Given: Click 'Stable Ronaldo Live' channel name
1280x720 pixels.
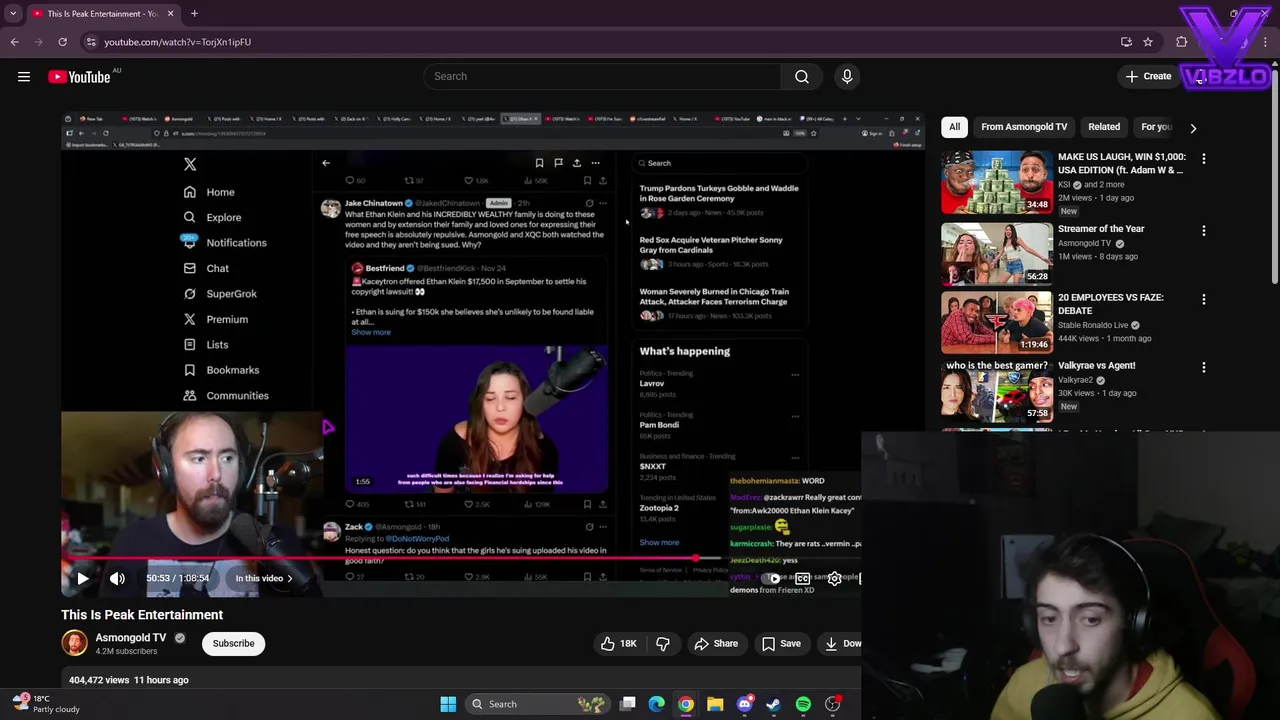Looking at the screenshot, I should [x=1092, y=325].
